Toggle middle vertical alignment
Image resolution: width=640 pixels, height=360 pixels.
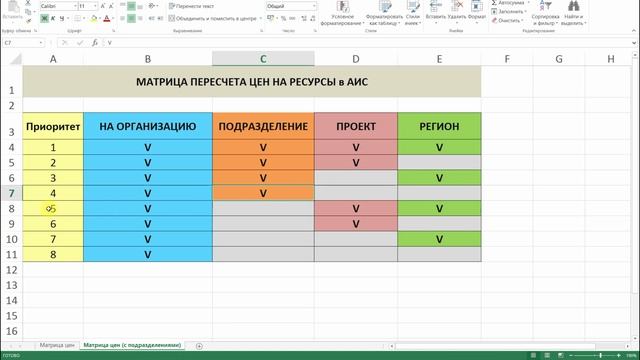click(x=131, y=6)
